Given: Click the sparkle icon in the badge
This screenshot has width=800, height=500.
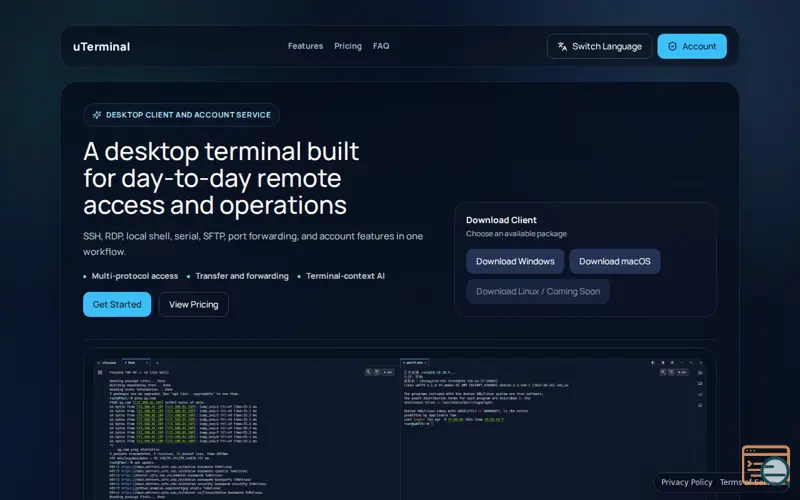Looking at the screenshot, I should (96, 115).
